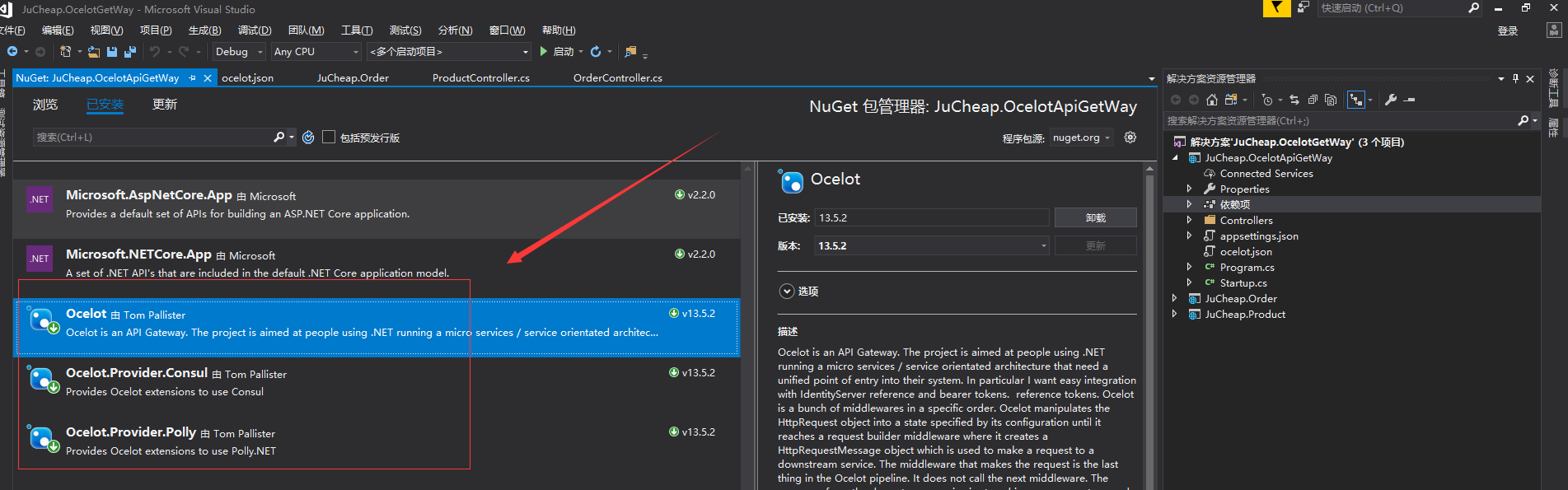Switch to the ocelot.json tab

pyautogui.click(x=247, y=78)
